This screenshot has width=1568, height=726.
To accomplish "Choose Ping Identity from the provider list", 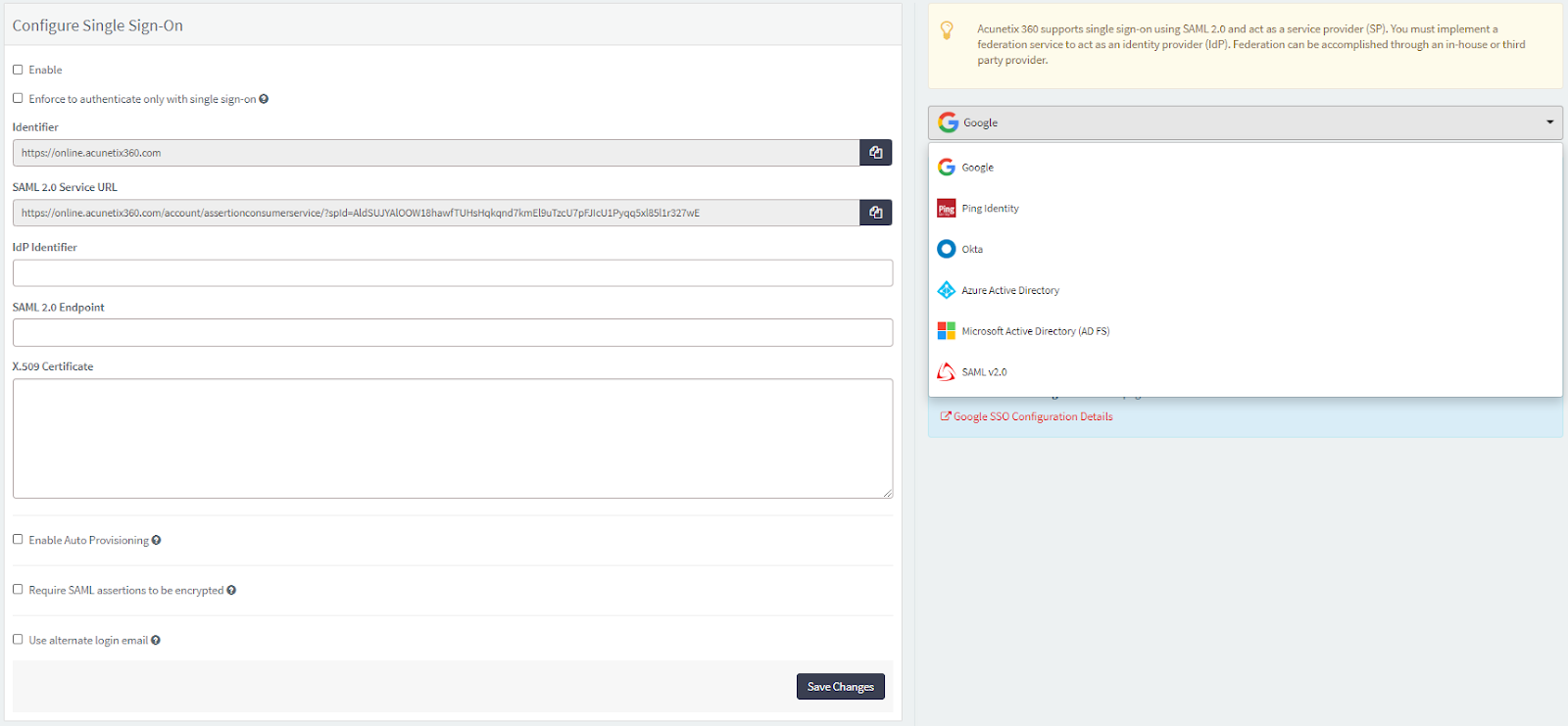I will (x=1246, y=209).
